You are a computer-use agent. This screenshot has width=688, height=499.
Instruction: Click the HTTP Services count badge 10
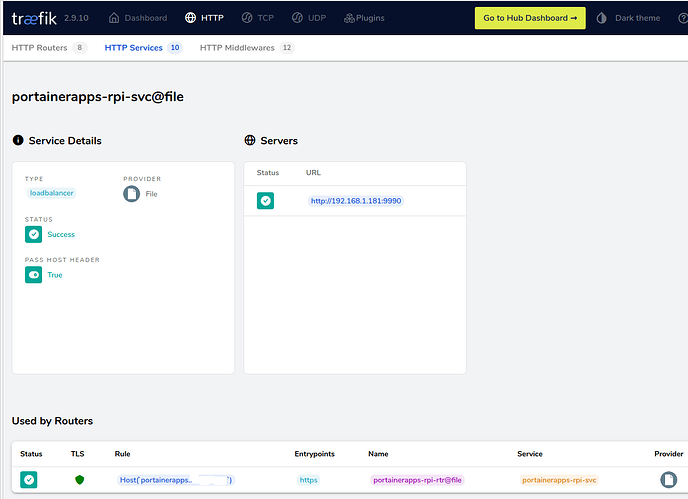[x=175, y=48]
